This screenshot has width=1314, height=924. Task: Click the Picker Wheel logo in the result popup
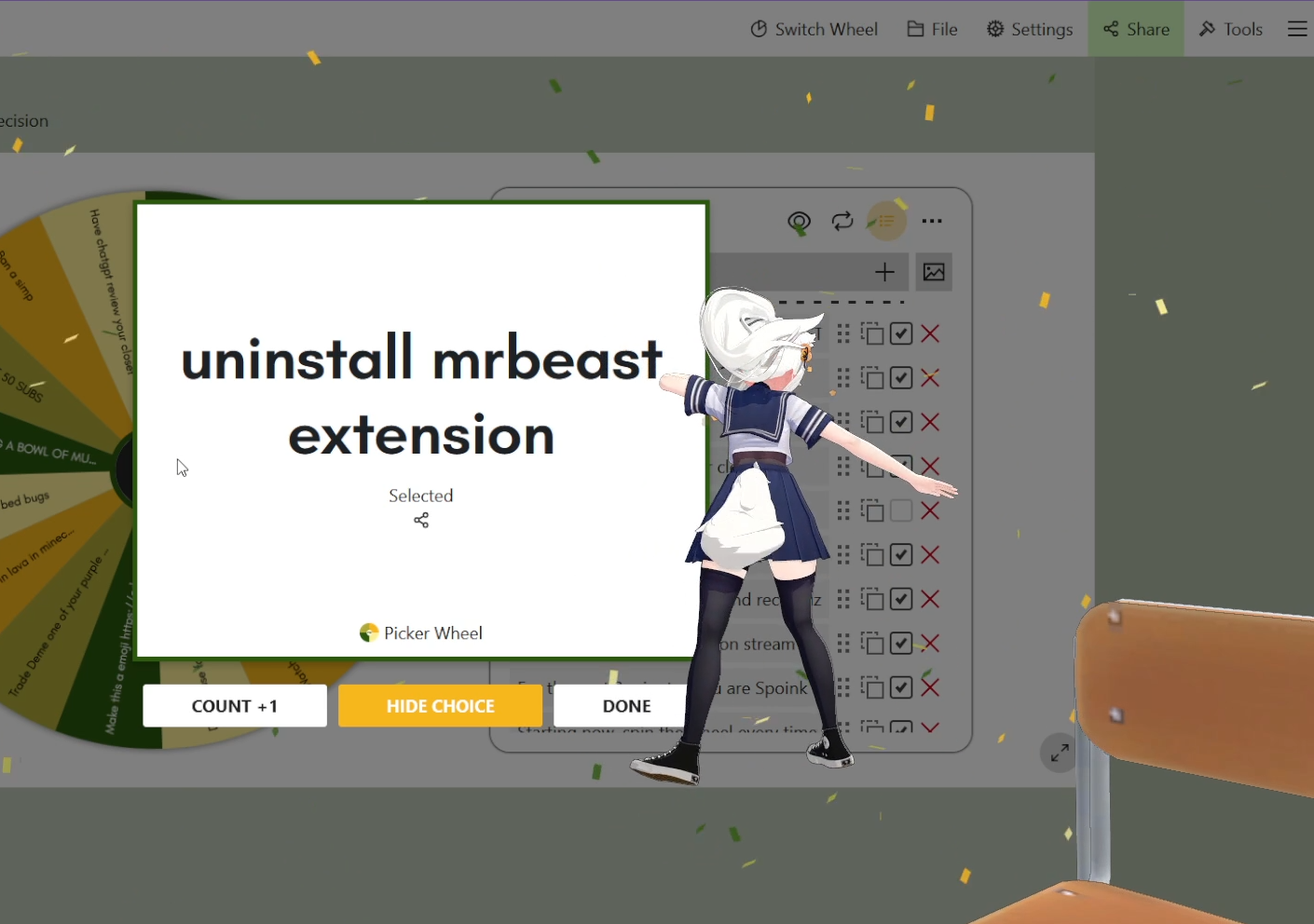(421, 633)
